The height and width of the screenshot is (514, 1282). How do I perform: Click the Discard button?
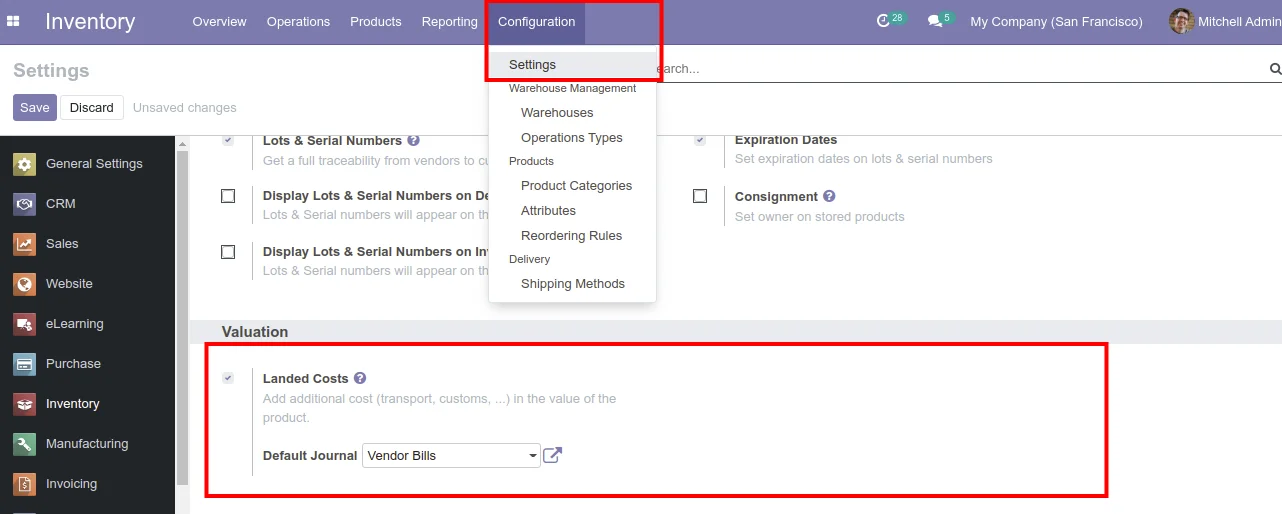(92, 107)
